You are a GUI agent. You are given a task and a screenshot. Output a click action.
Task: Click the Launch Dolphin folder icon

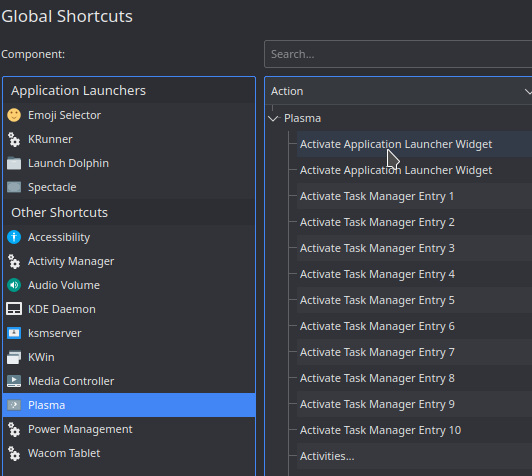(14, 163)
